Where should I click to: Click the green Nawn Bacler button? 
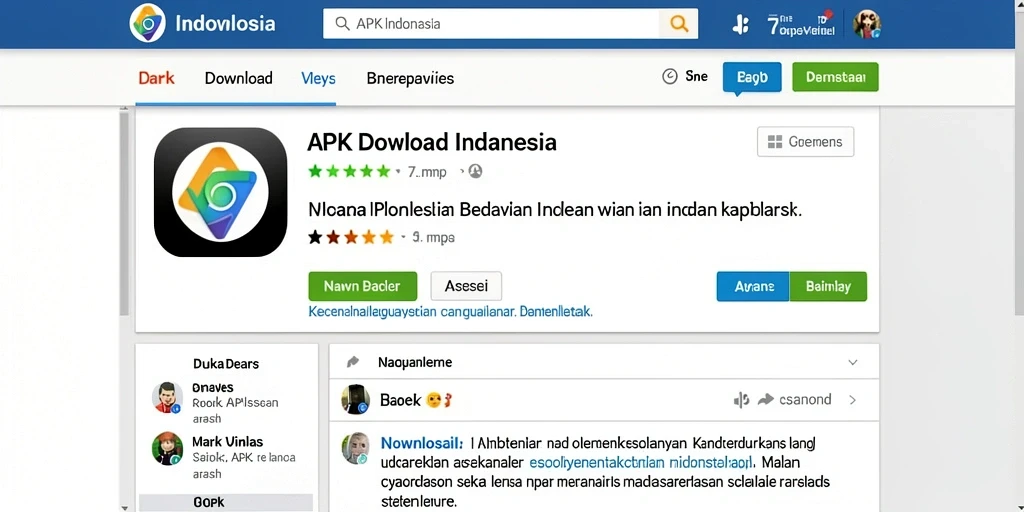pos(362,286)
